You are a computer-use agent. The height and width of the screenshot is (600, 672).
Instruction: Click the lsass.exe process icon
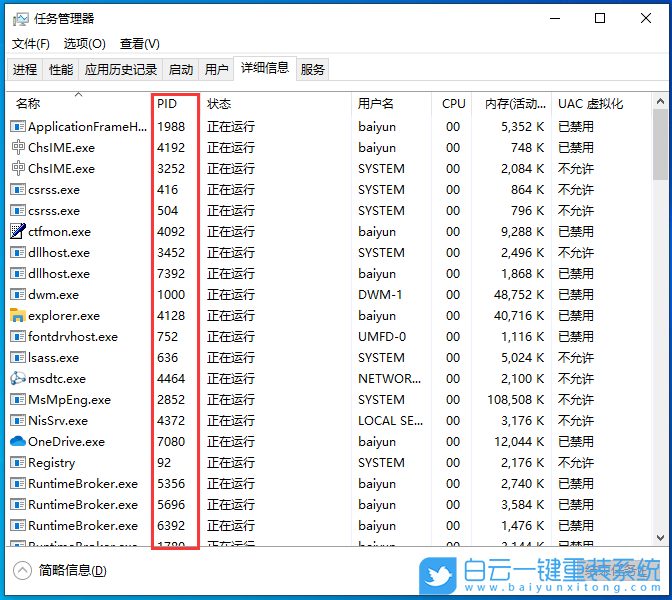[x=18, y=357]
